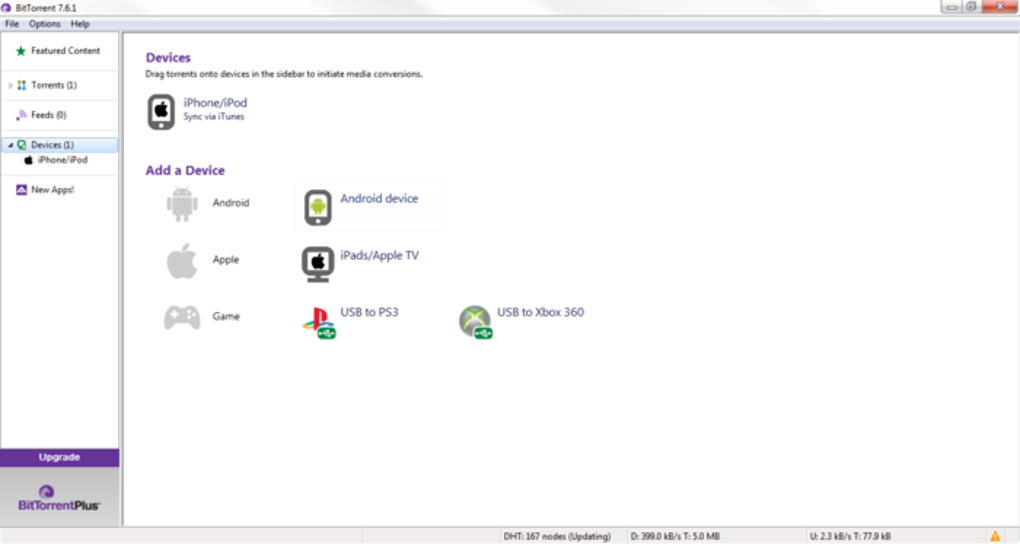Click the BitTorrentPlus logo banner
Image resolution: width=1020 pixels, height=544 pixels.
59,498
